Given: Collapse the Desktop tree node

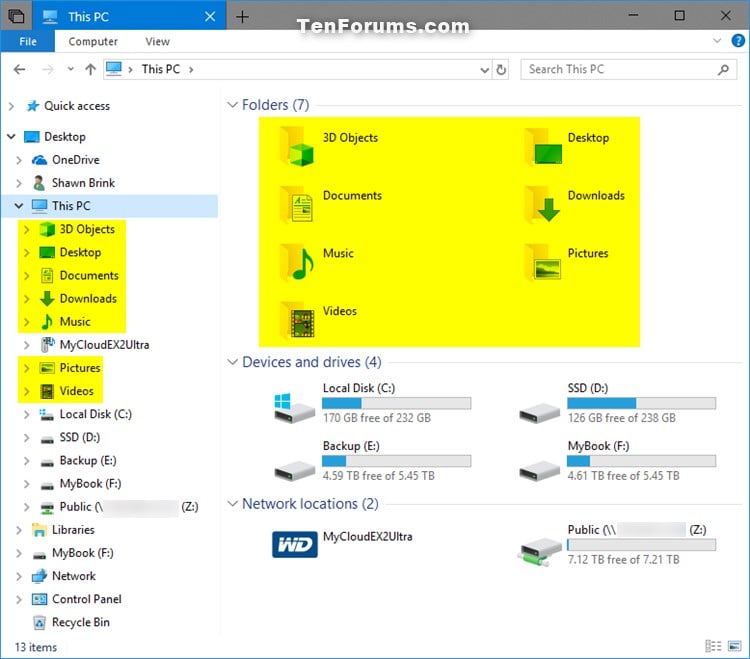Looking at the screenshot, I should click(x=11, y=137).
